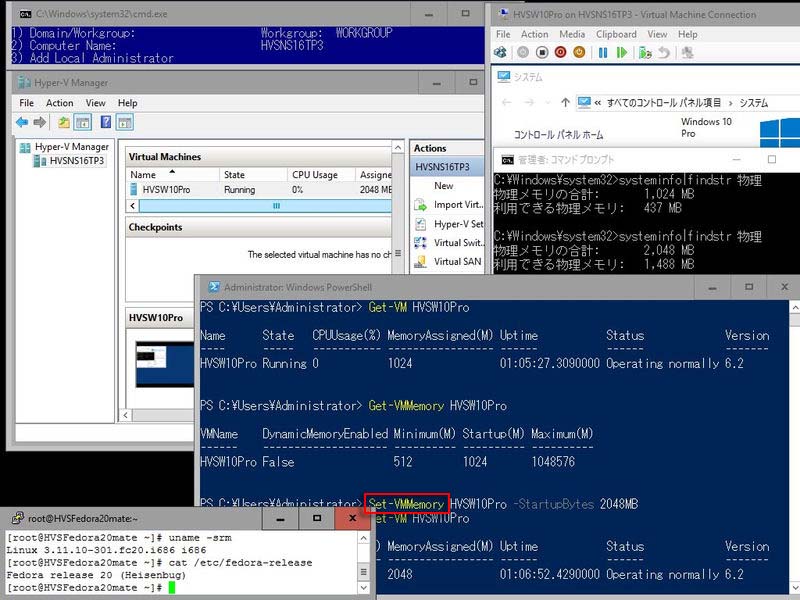Click Back arrow in Hyper-V Manager toolbar

coord(21,122)
